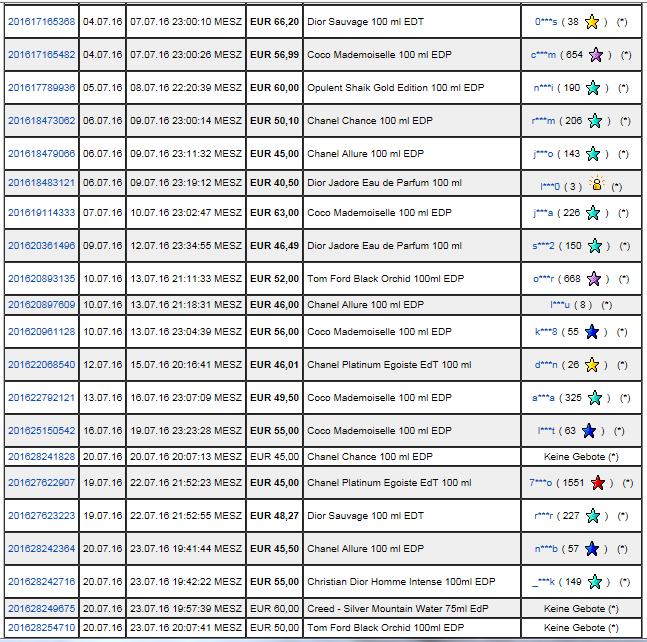Open item 201628242364
Viewport: 647px width, 642px height.
click(42, 548)
